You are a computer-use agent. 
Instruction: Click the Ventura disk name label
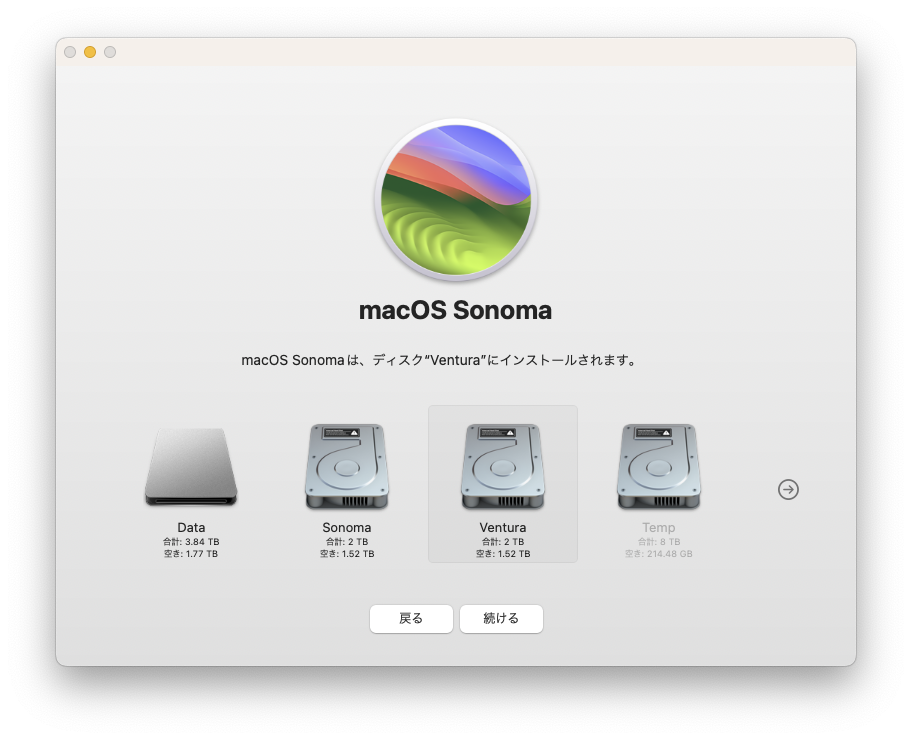[x=503, y=528]
